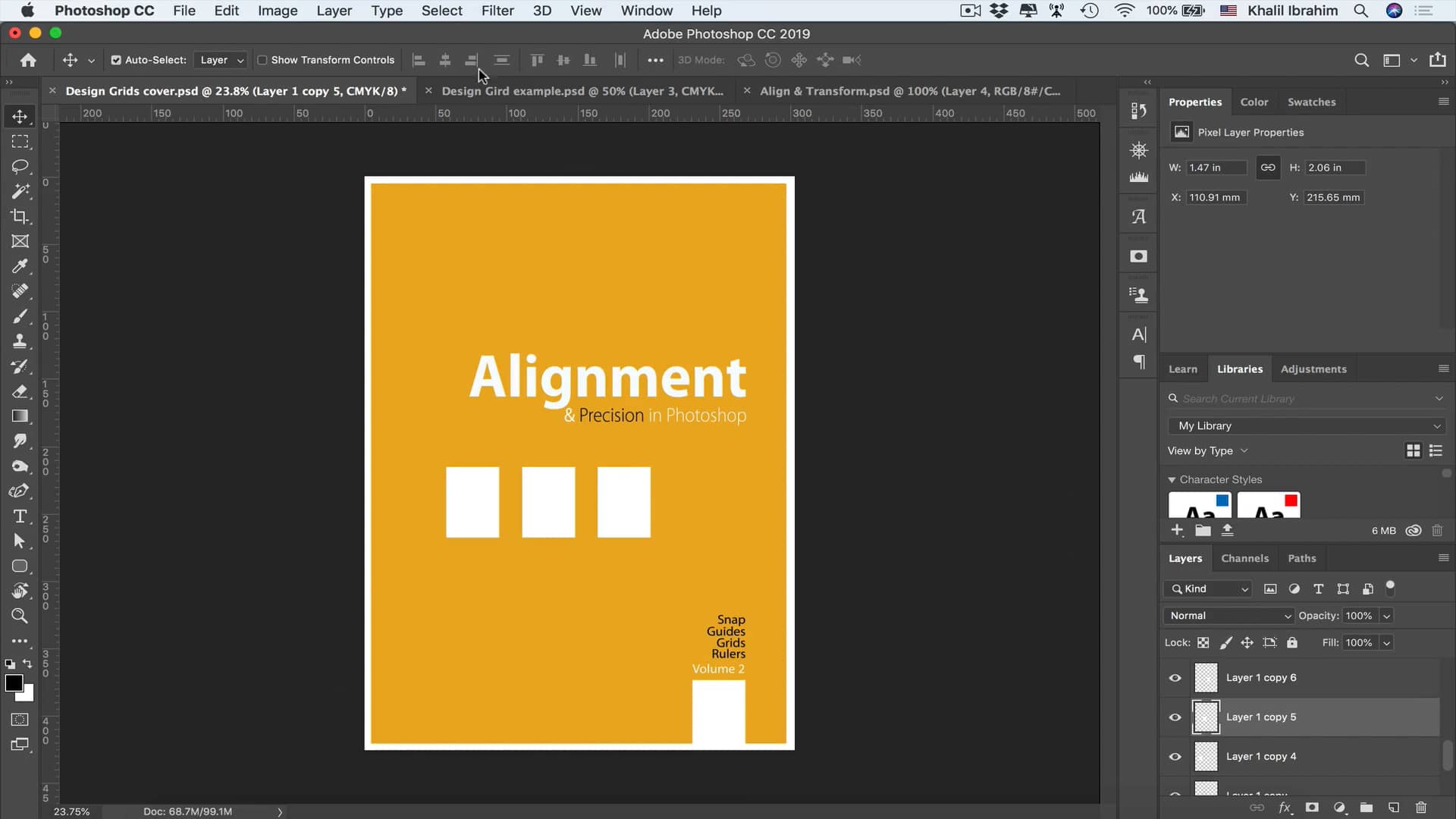Image resolution: width=1456 pixels, height=819 pixels.
Task: Enable Show Transform Controls
Action: coord(262,60)
